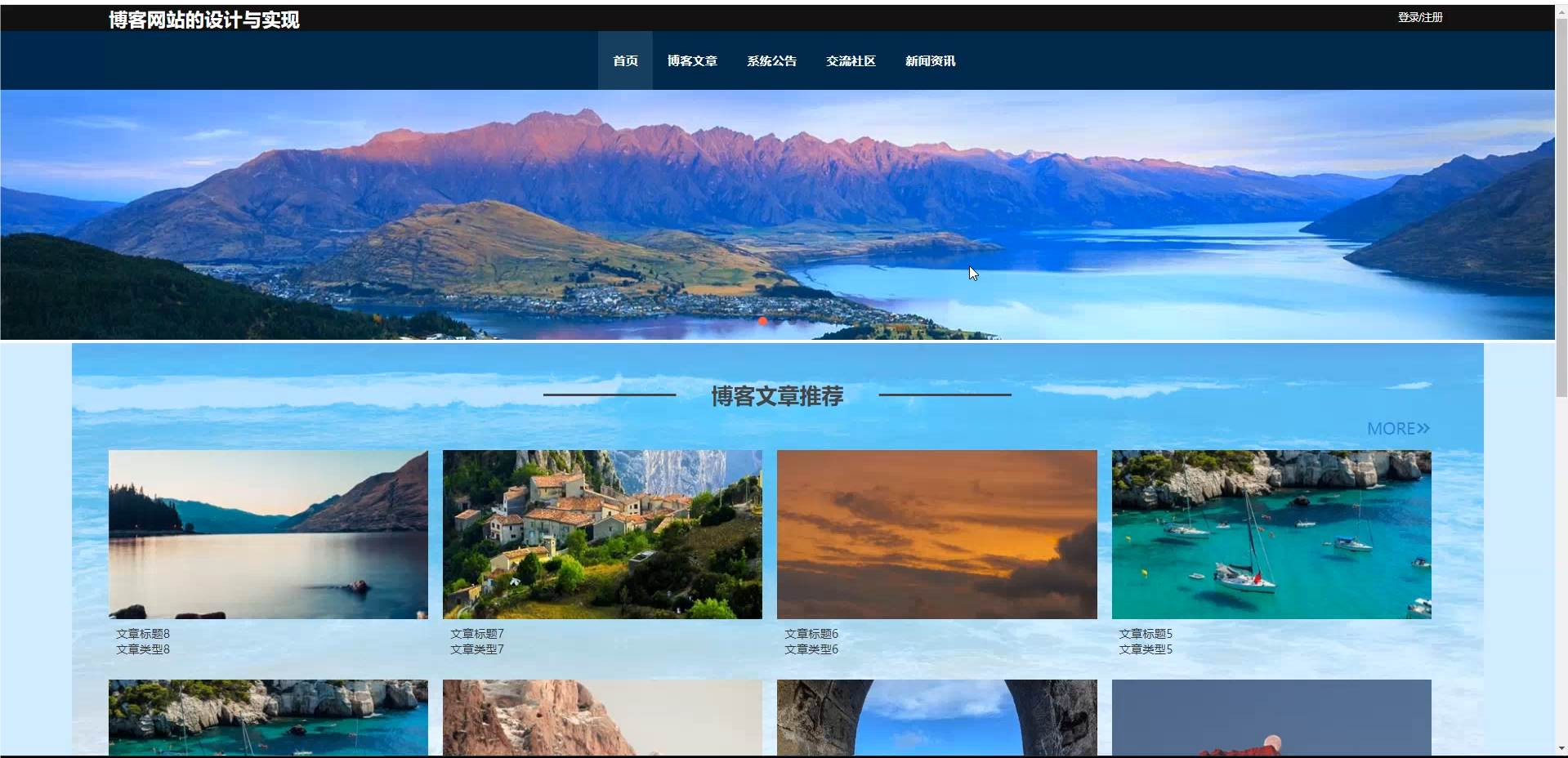Screen dimensions: 1568x758
Task: Click the 文章标题5 title text
Action: 1146,634
